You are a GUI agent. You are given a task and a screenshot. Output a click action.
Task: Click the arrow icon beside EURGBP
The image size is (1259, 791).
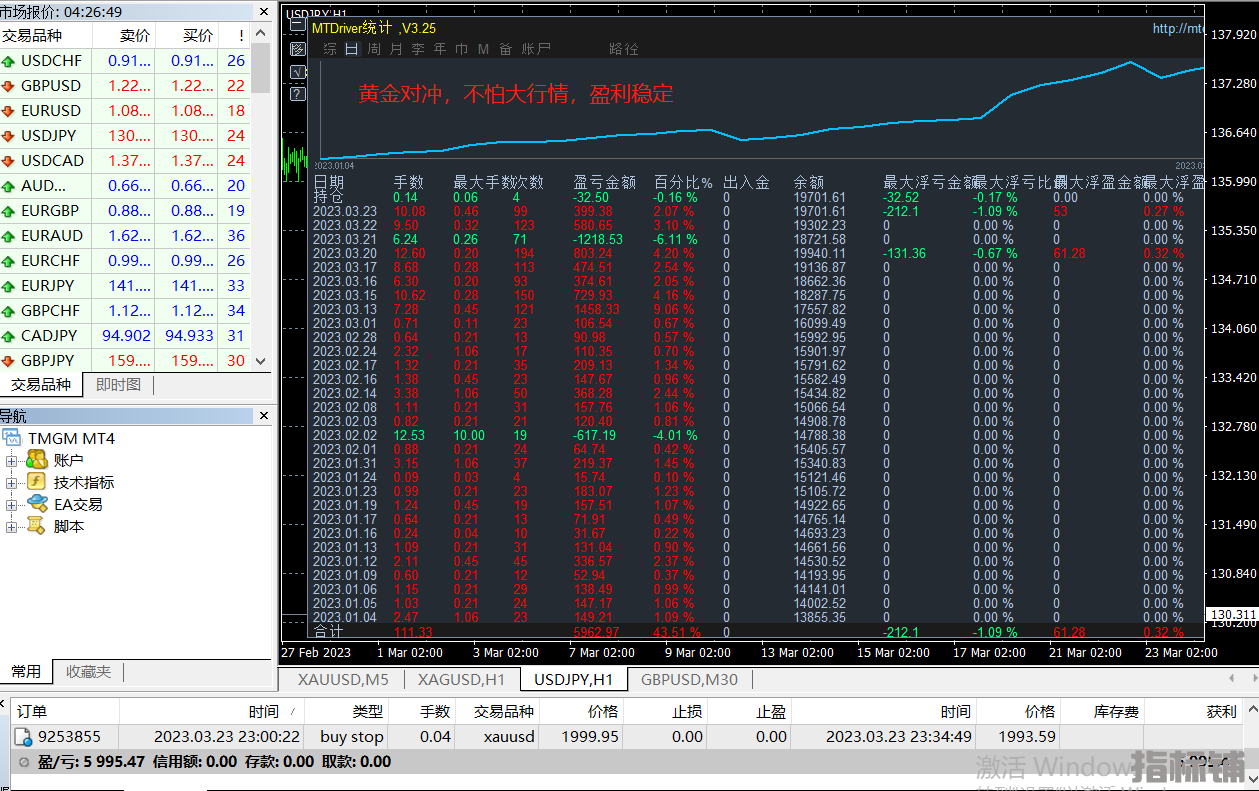click(x=9, y=211)
